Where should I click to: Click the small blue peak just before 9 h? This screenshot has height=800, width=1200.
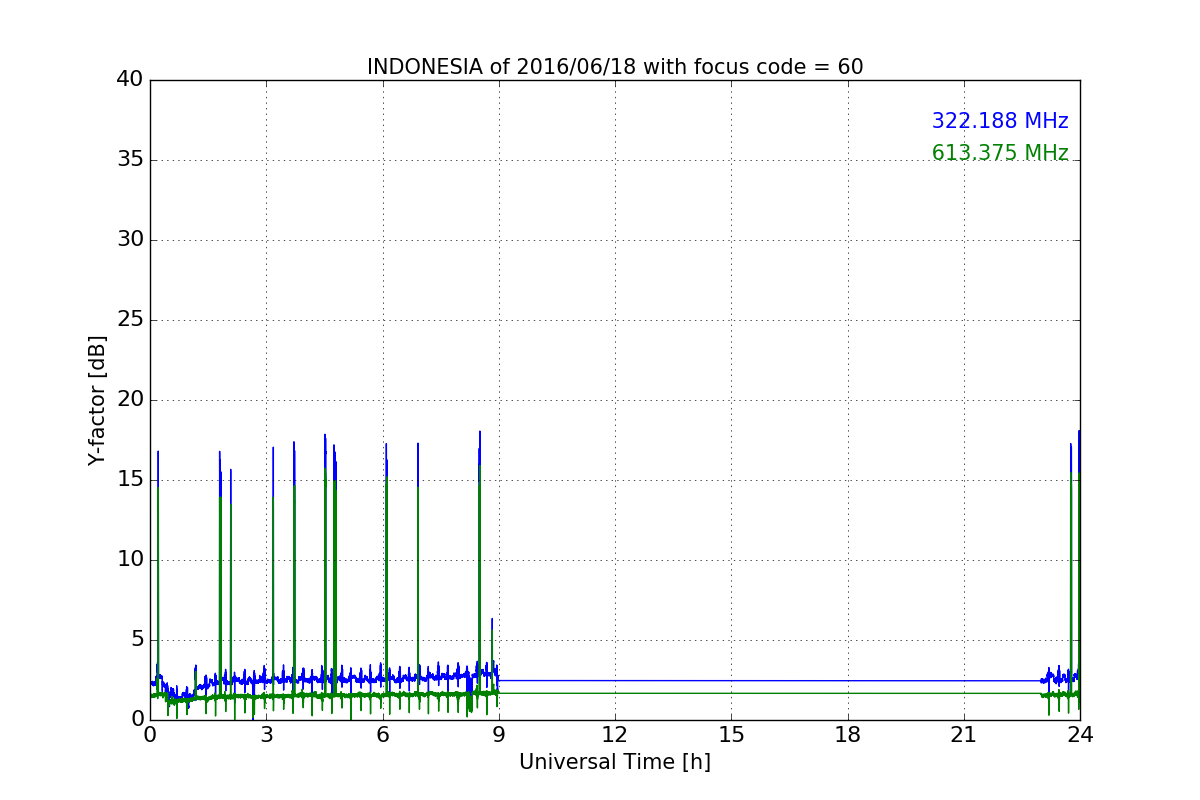click(x=492, y=623)
